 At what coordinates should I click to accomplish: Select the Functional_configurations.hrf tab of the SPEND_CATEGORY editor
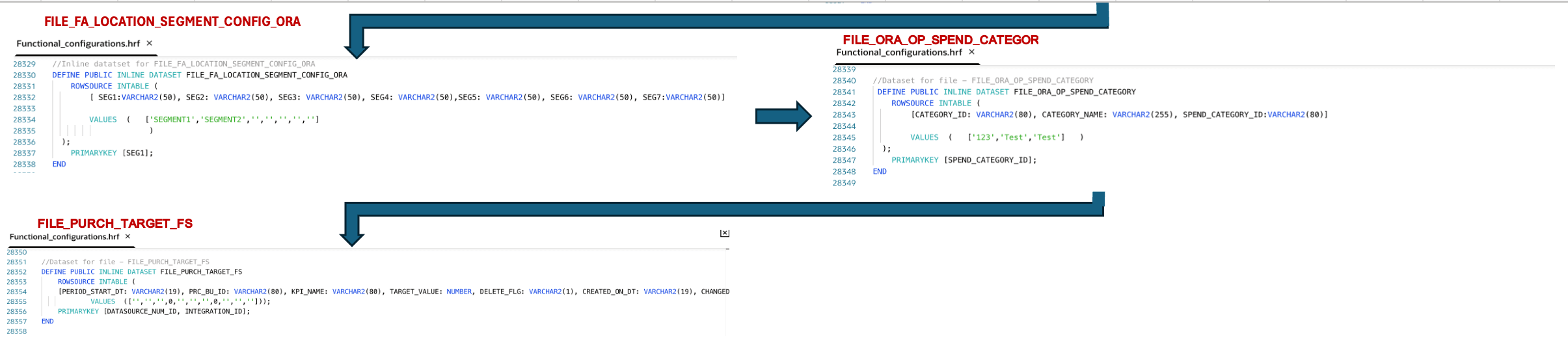tap(899, 53)
